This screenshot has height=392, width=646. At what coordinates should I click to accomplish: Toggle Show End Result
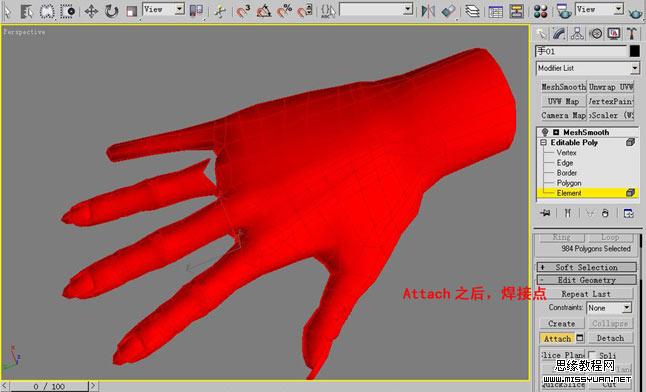coord(568,213)
